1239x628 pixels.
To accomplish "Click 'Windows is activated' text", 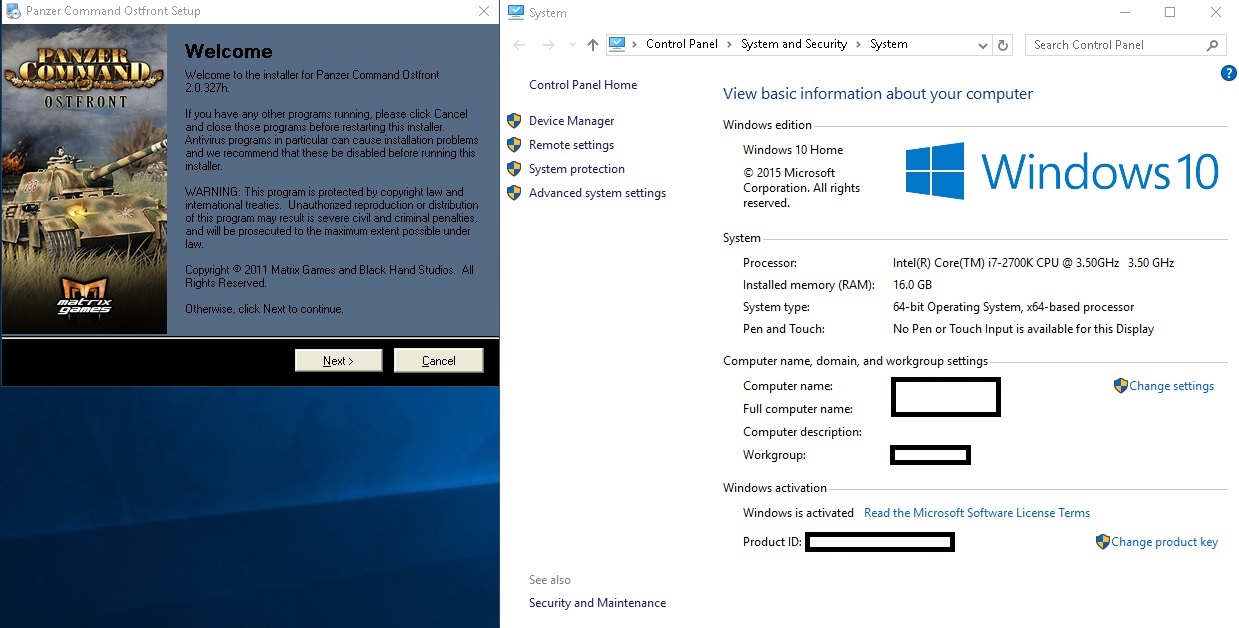I will point(798,513).
